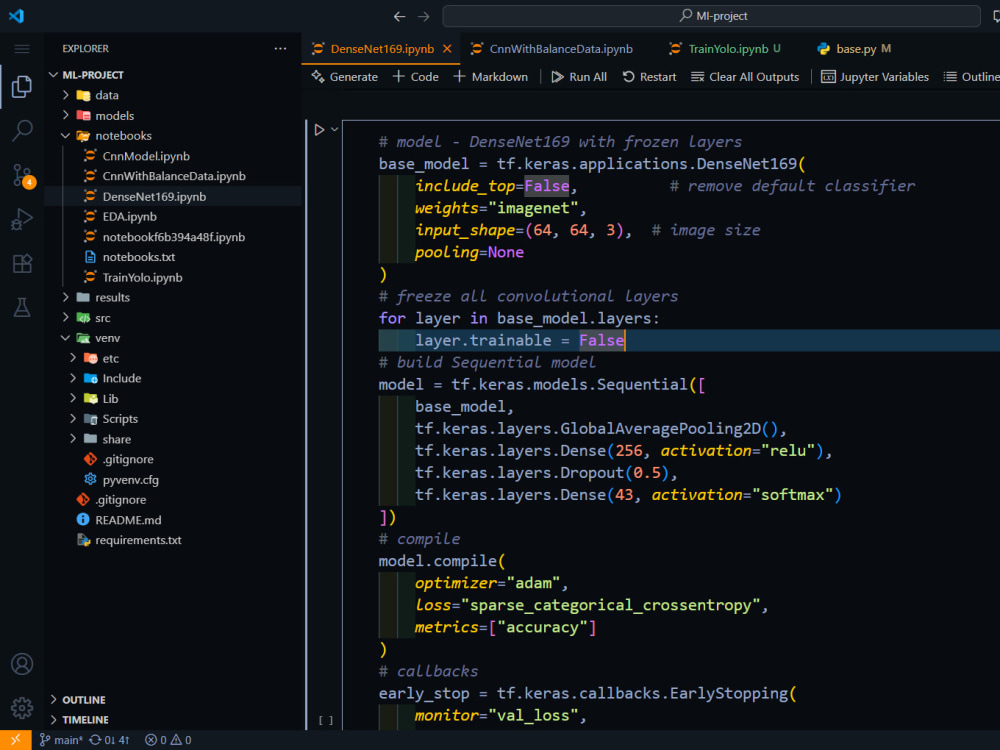Add a new Code cell
The width and height of the screenshot is (1000, 750).
pos(416,77)
